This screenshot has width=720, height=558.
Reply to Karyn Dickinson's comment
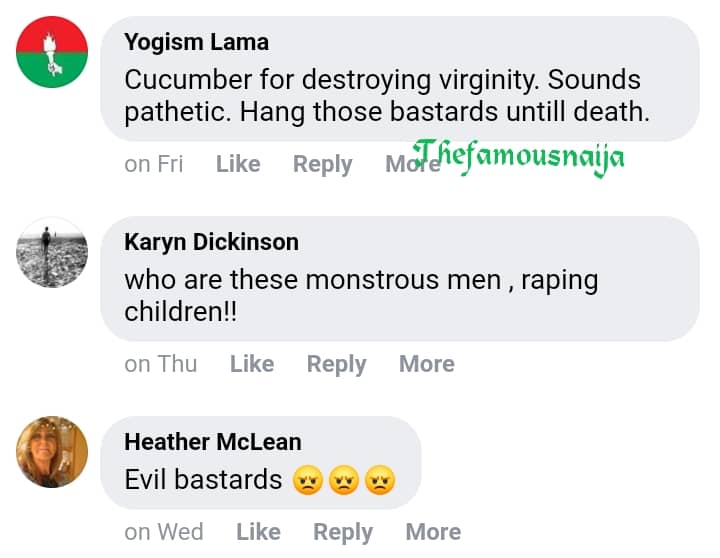pyautogui.click(x=336, y=364)
